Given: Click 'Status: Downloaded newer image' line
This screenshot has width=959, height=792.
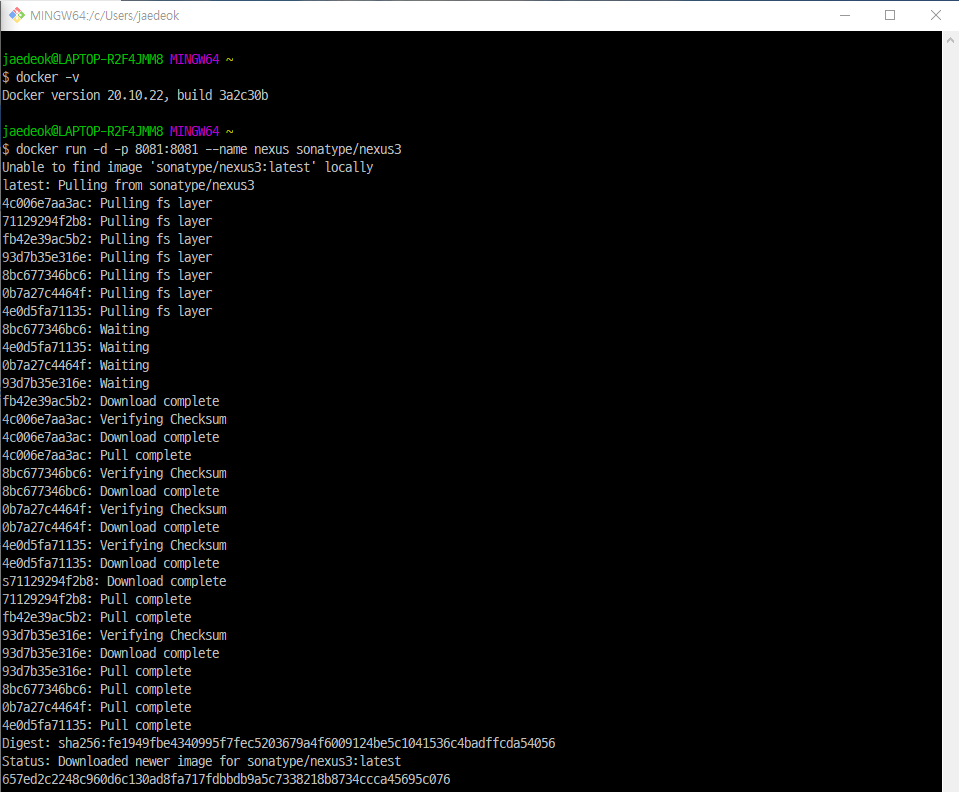Looking at the screenshot, I should 202,761.
